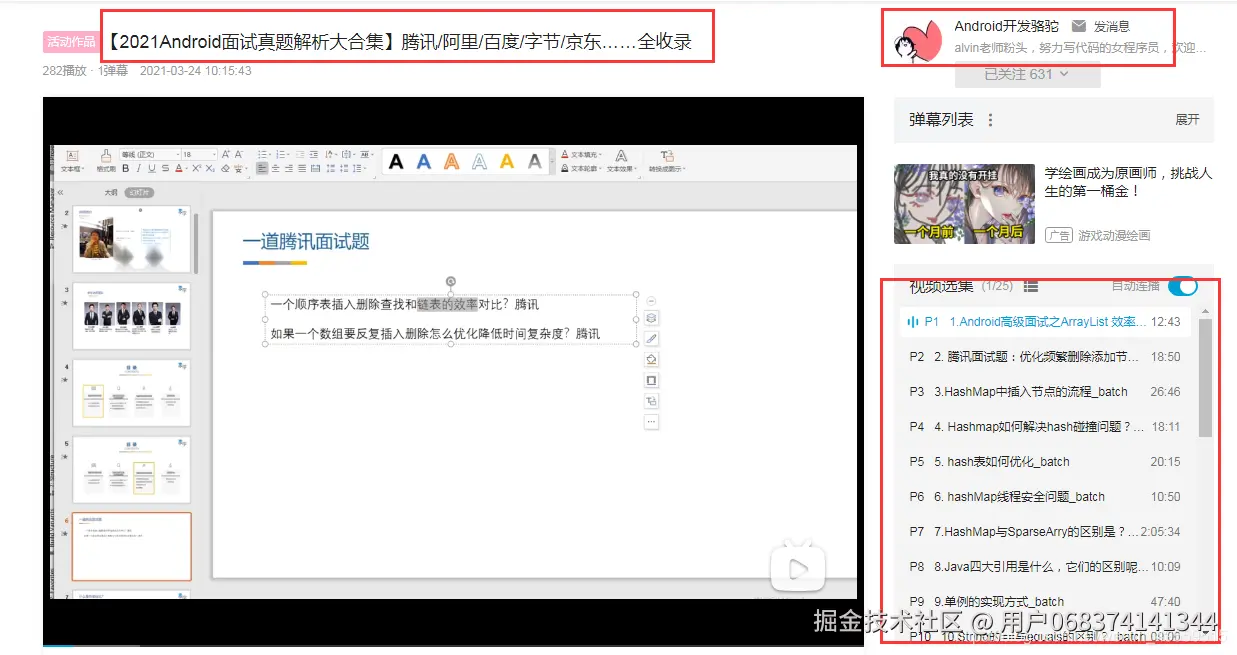Click the text box (文本框) icon in video toolbar

72,158
